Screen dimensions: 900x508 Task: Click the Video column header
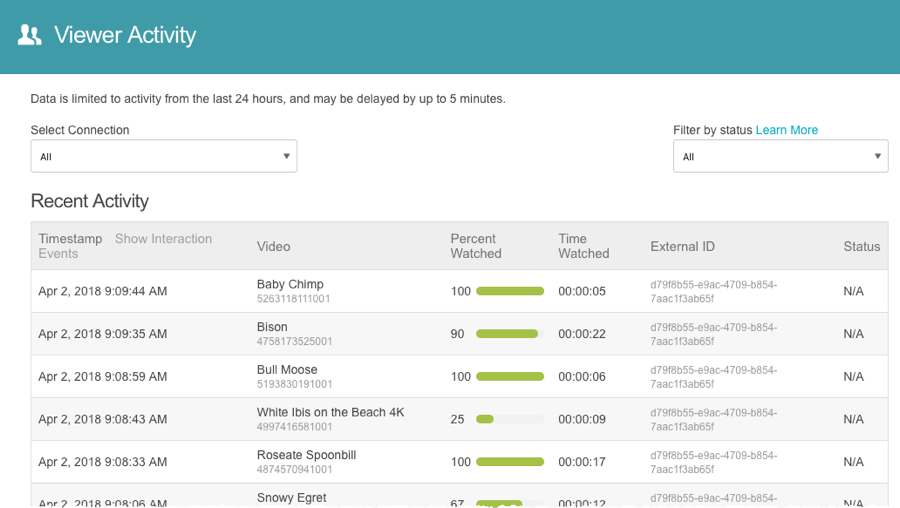point(274,246)
